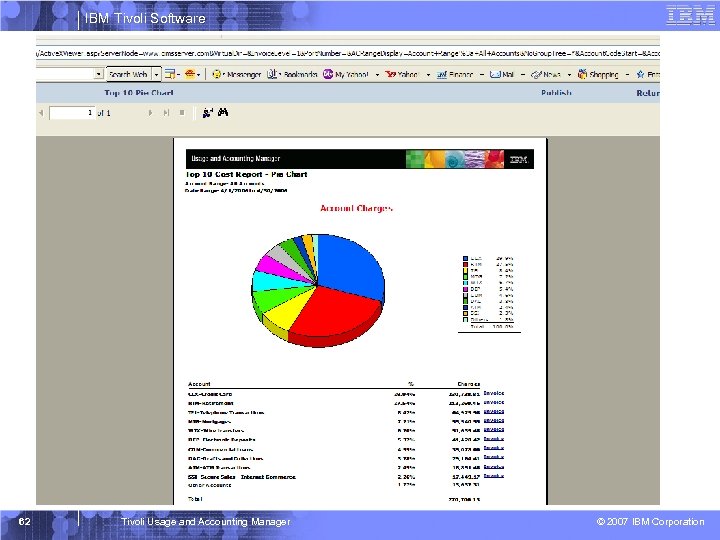Open Invoice link for Electronic Deposits row

point(494,439)
